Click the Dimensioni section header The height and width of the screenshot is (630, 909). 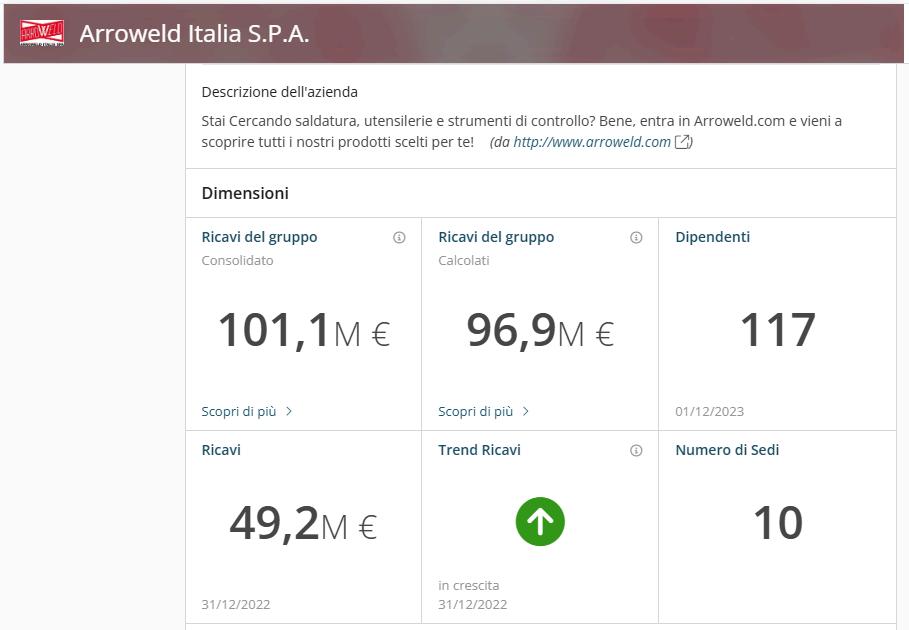click(245, 193)
